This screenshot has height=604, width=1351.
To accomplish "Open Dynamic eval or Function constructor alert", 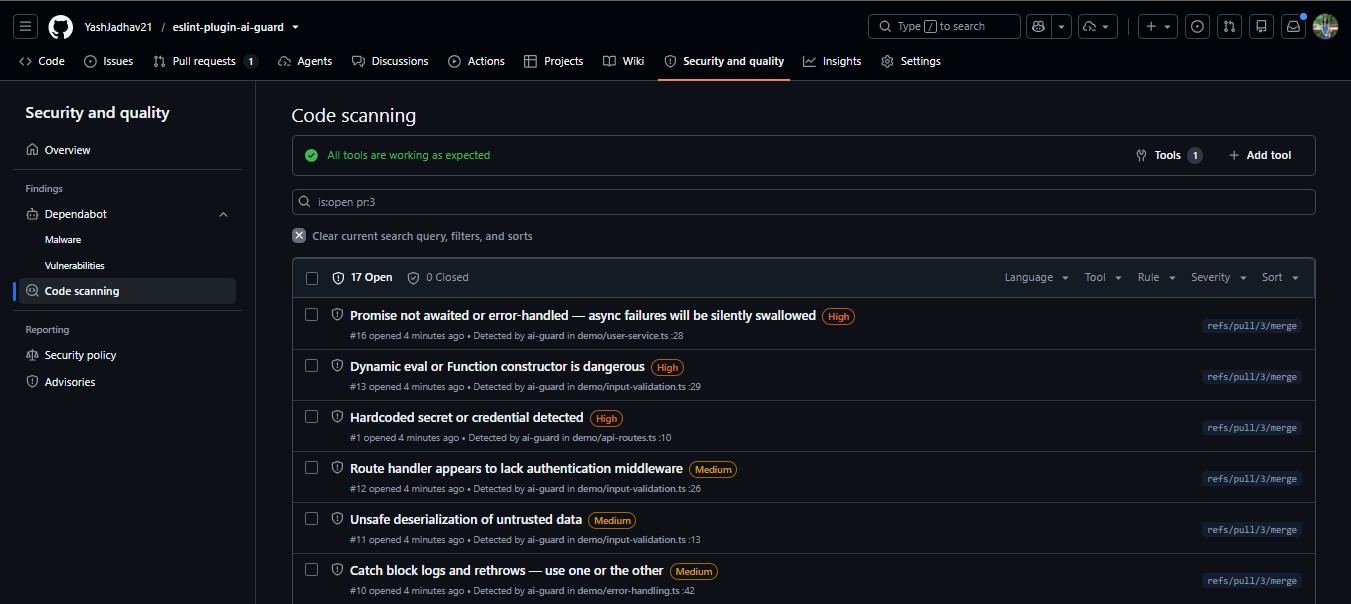I will click(497, 366).
